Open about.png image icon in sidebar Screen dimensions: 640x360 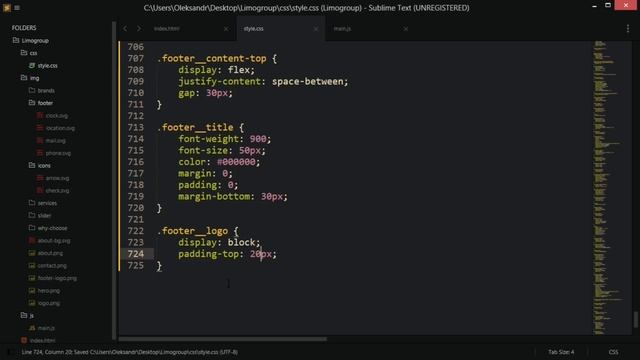32,253
